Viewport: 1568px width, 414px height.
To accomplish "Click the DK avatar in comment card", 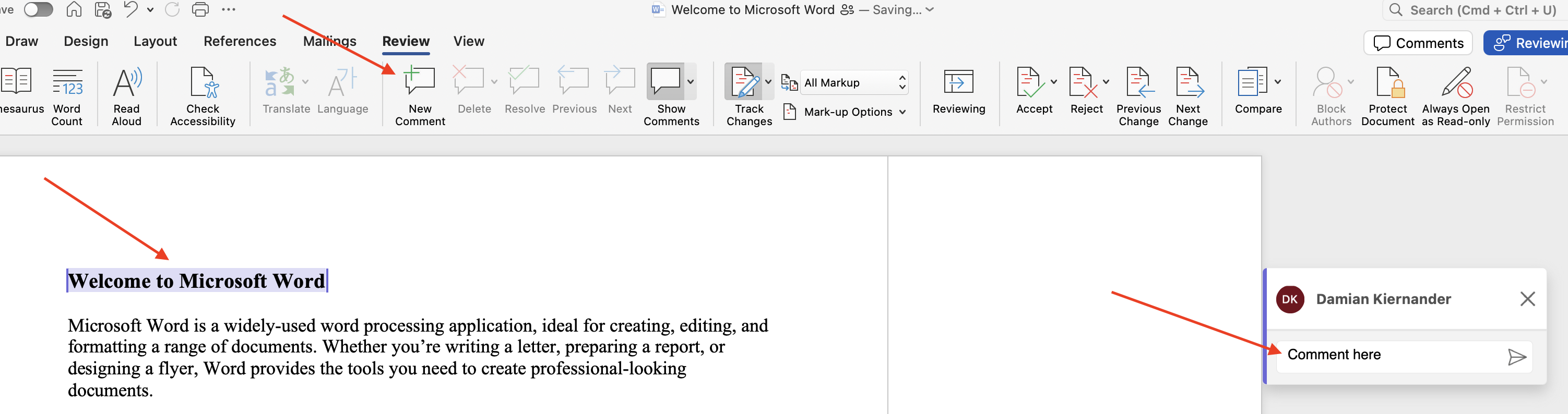I will [1290, 299].
